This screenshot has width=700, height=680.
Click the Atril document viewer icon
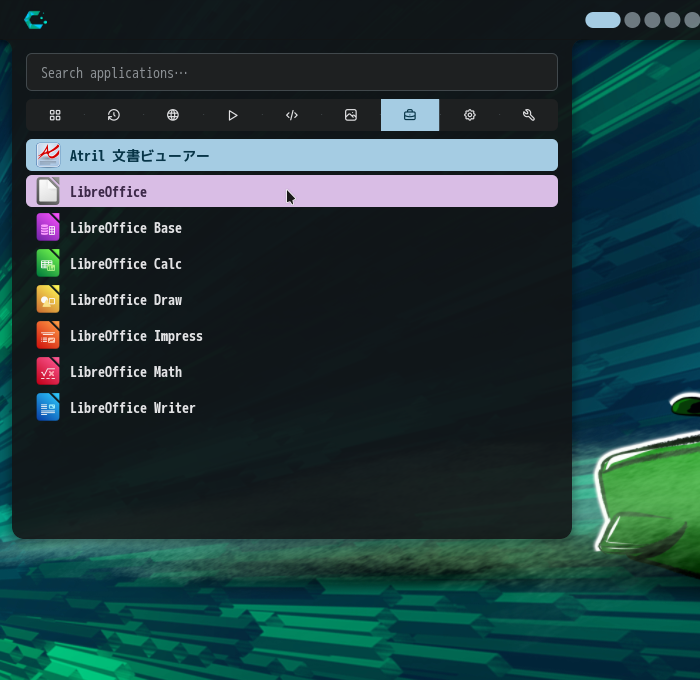[x=48, y=155]
